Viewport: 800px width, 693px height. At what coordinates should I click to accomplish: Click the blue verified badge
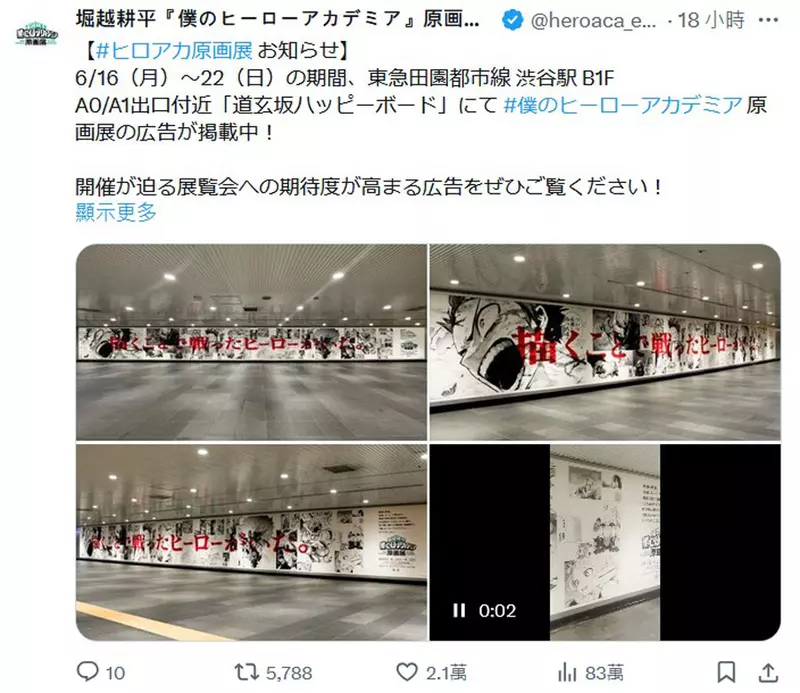click(512, 20)
